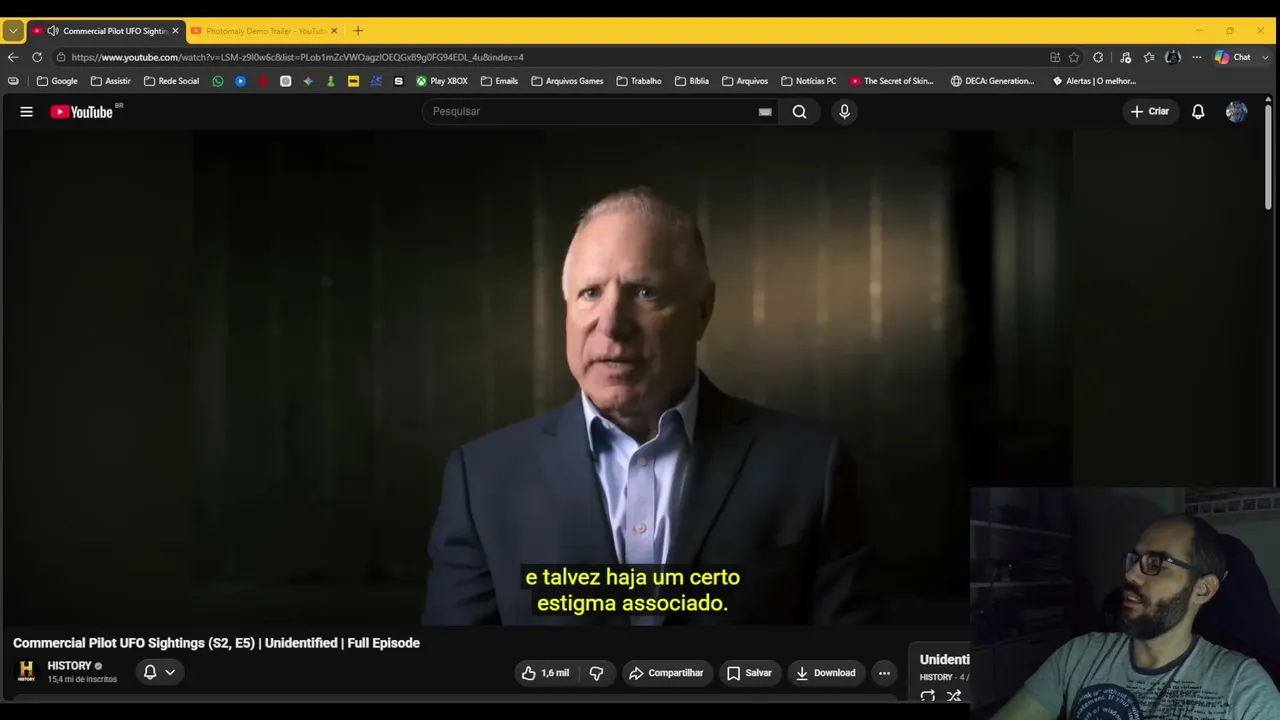Open the browser profile avatar

[x=1173, y=57]
